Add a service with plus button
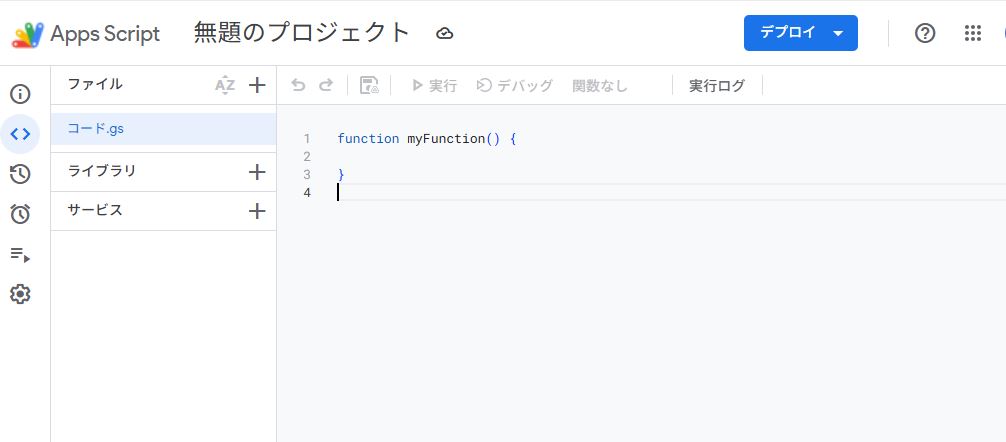The image size is (1006, 442). (257, 211)
